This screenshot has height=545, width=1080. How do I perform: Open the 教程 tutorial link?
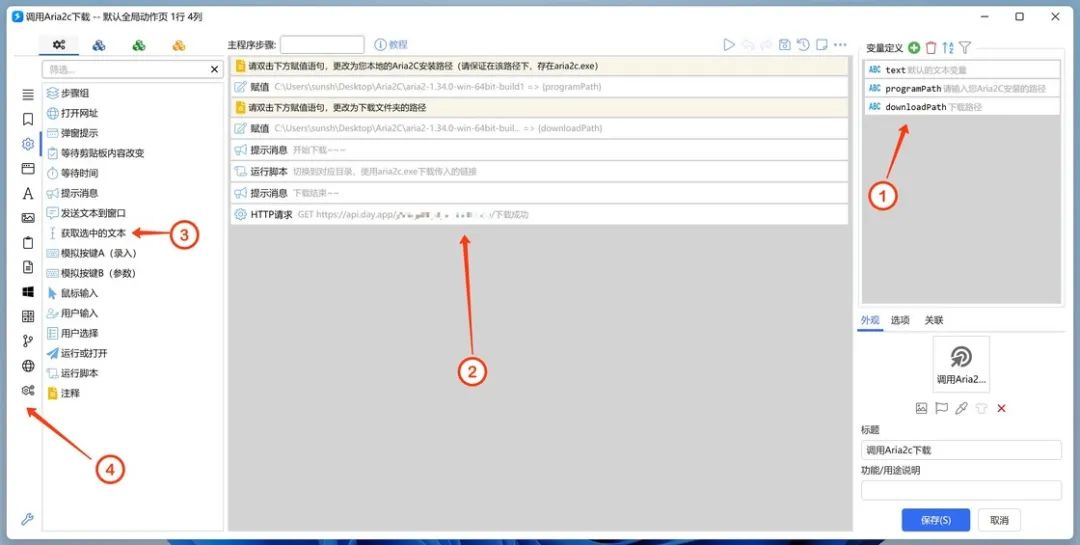[391, 45]
